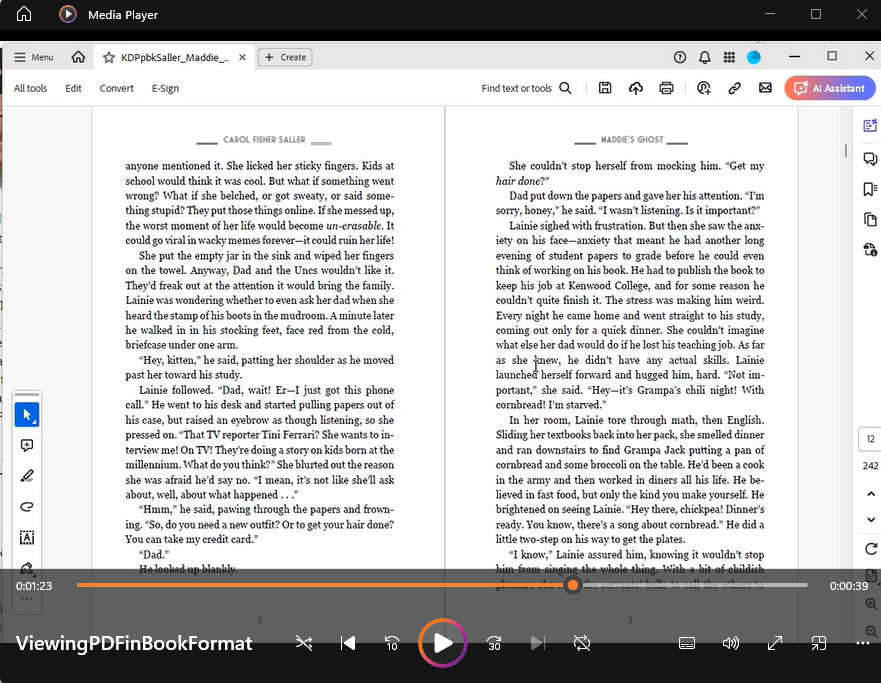
Task: Choose the sign/fill pen tool
Action: (x=27, y=567)
